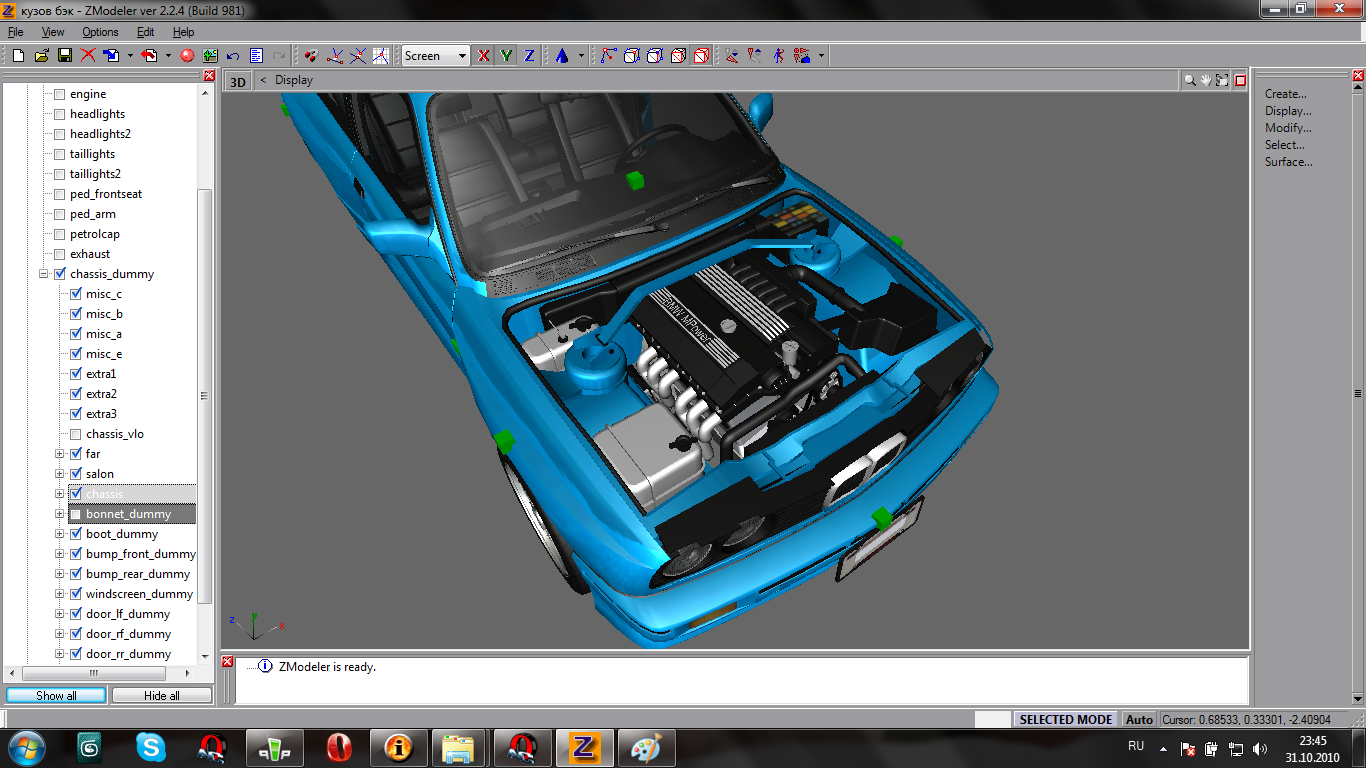Toggle the Z axis constraint button

pyautogui.click(x=529, y=56)
